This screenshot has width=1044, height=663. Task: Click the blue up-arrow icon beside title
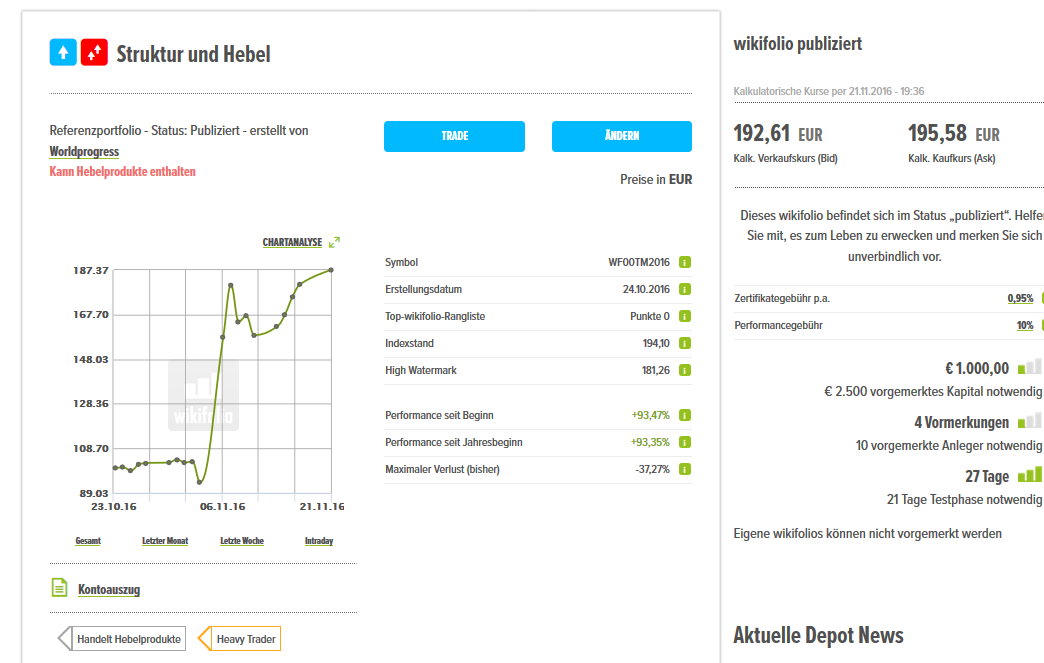[x=63, y=52]
